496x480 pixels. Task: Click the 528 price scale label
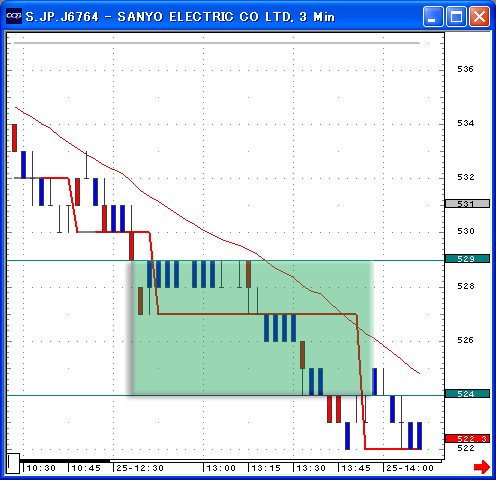[x=465, y=286]
